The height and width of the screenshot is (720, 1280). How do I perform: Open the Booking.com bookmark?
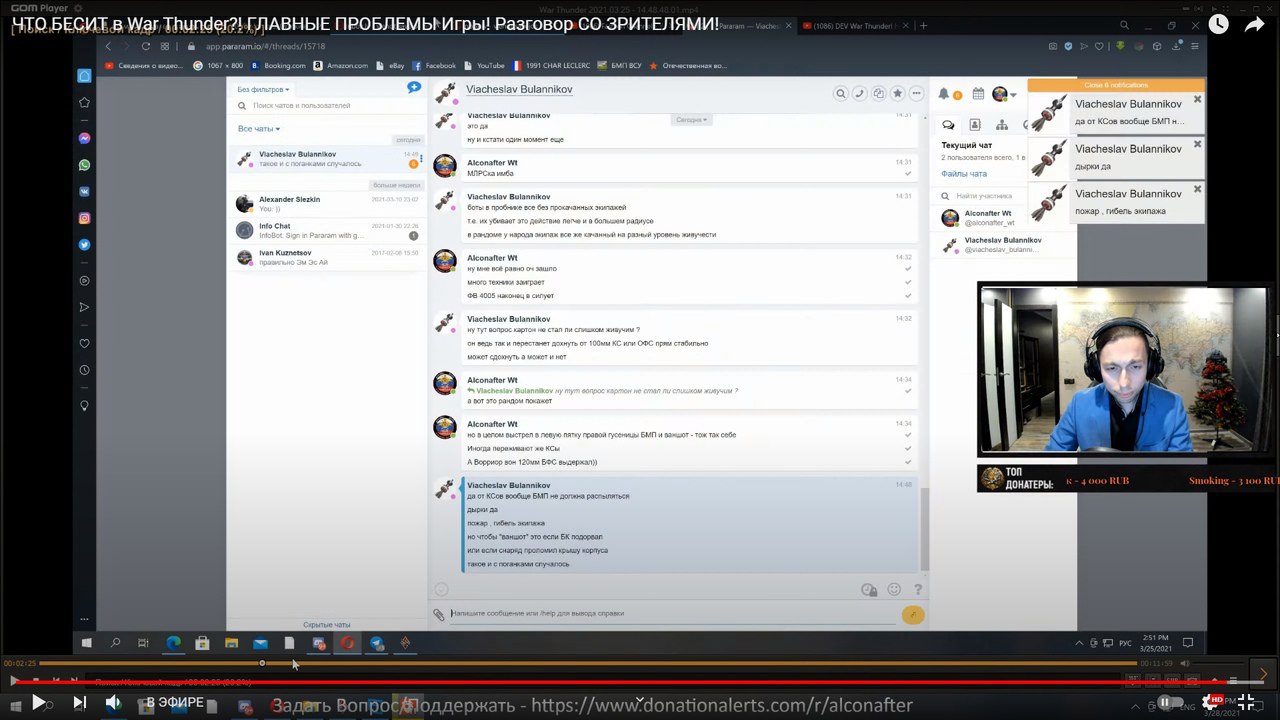[x=278, y=65]
